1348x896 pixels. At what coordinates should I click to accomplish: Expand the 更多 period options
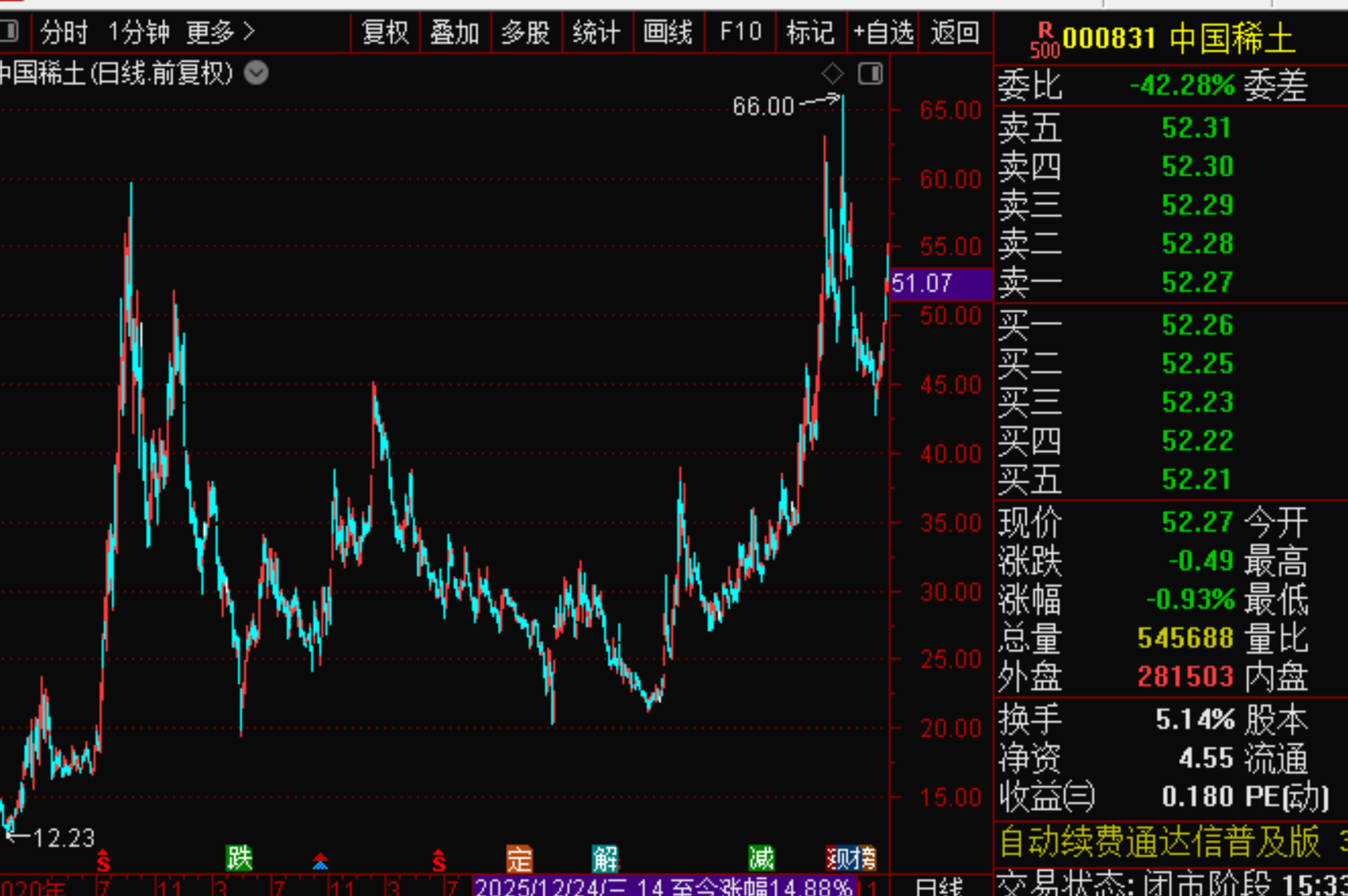(220, 33)
